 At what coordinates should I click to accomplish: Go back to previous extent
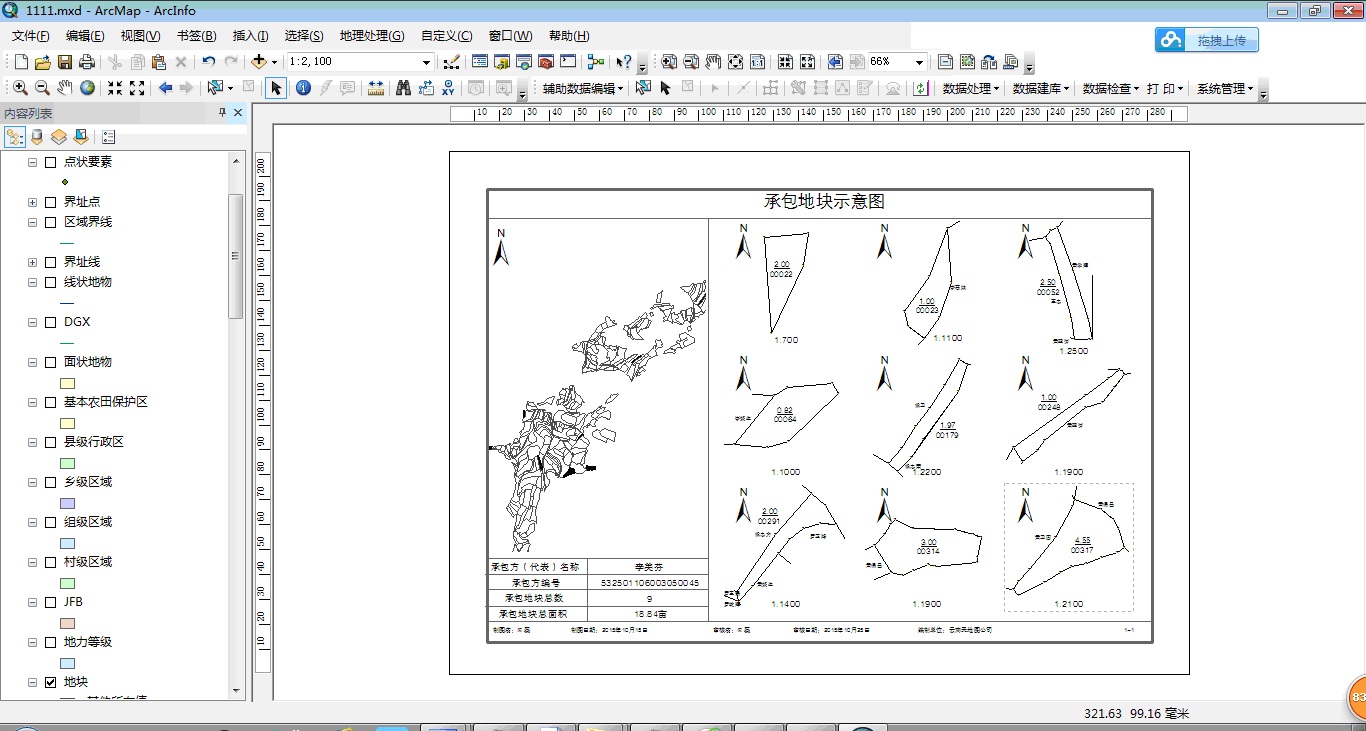click(166, 88)
